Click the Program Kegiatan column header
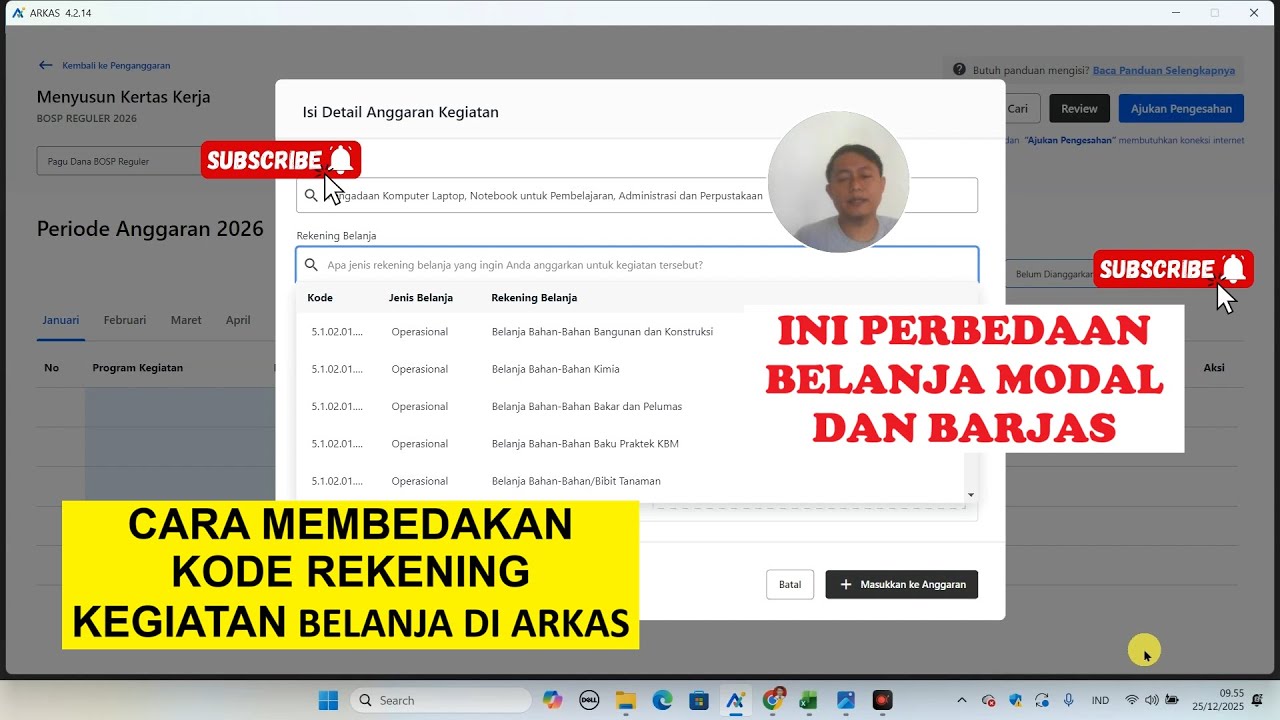Viewport: 1280px width, 720px height. point(138,368)
